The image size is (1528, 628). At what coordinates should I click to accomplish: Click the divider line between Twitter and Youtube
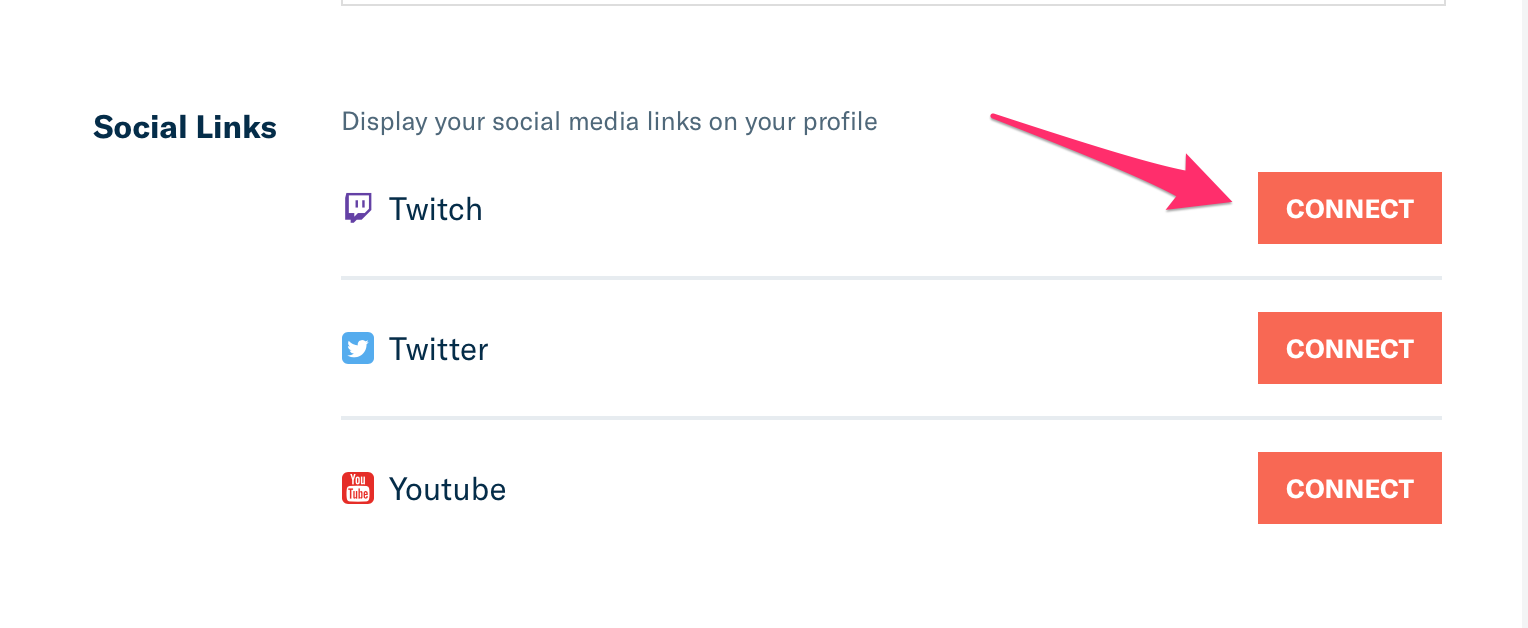(891, 418)
